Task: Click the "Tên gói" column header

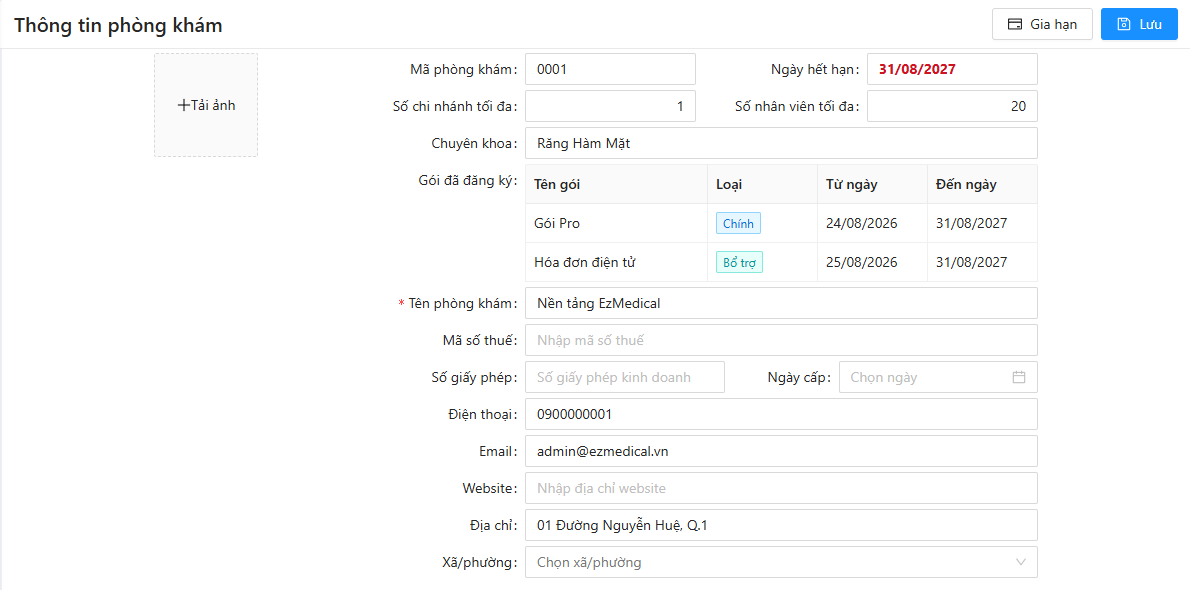Action: (616, 185)
